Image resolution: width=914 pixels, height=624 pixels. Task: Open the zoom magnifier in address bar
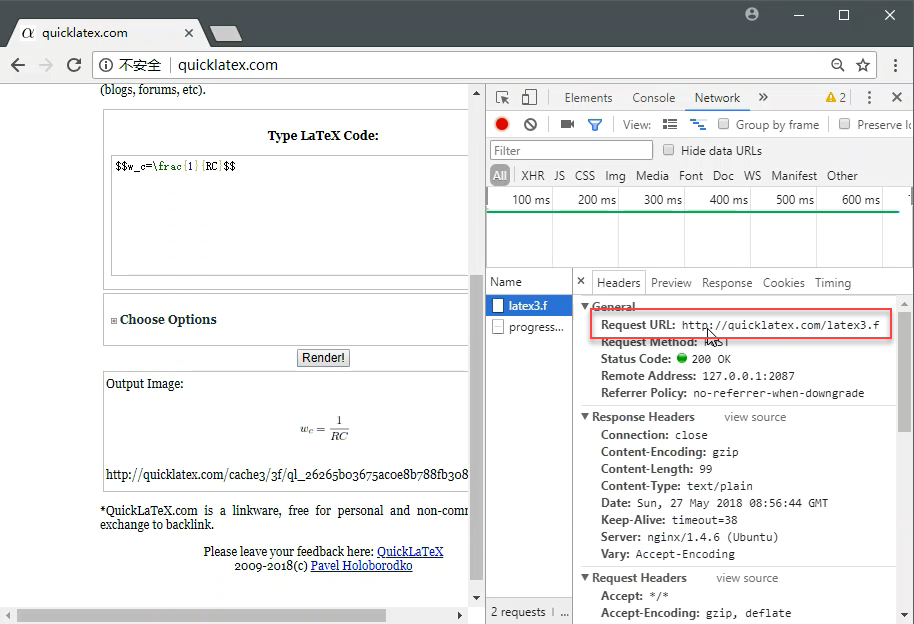[838, 65]
